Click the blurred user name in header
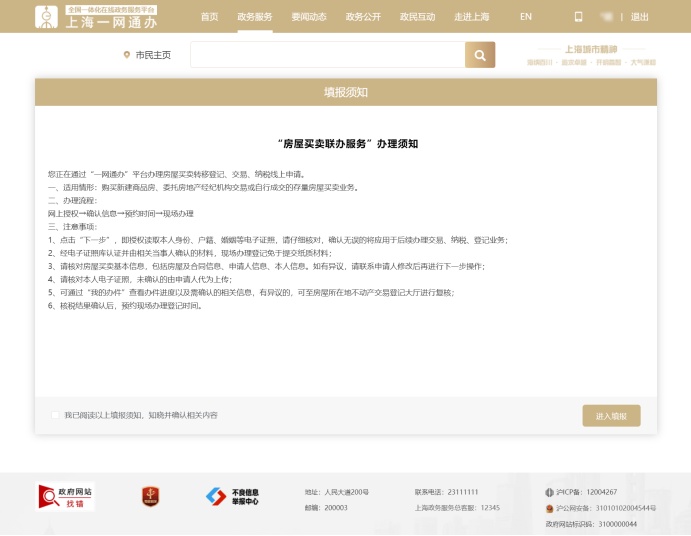691x536 pixels. coord(606,17)
